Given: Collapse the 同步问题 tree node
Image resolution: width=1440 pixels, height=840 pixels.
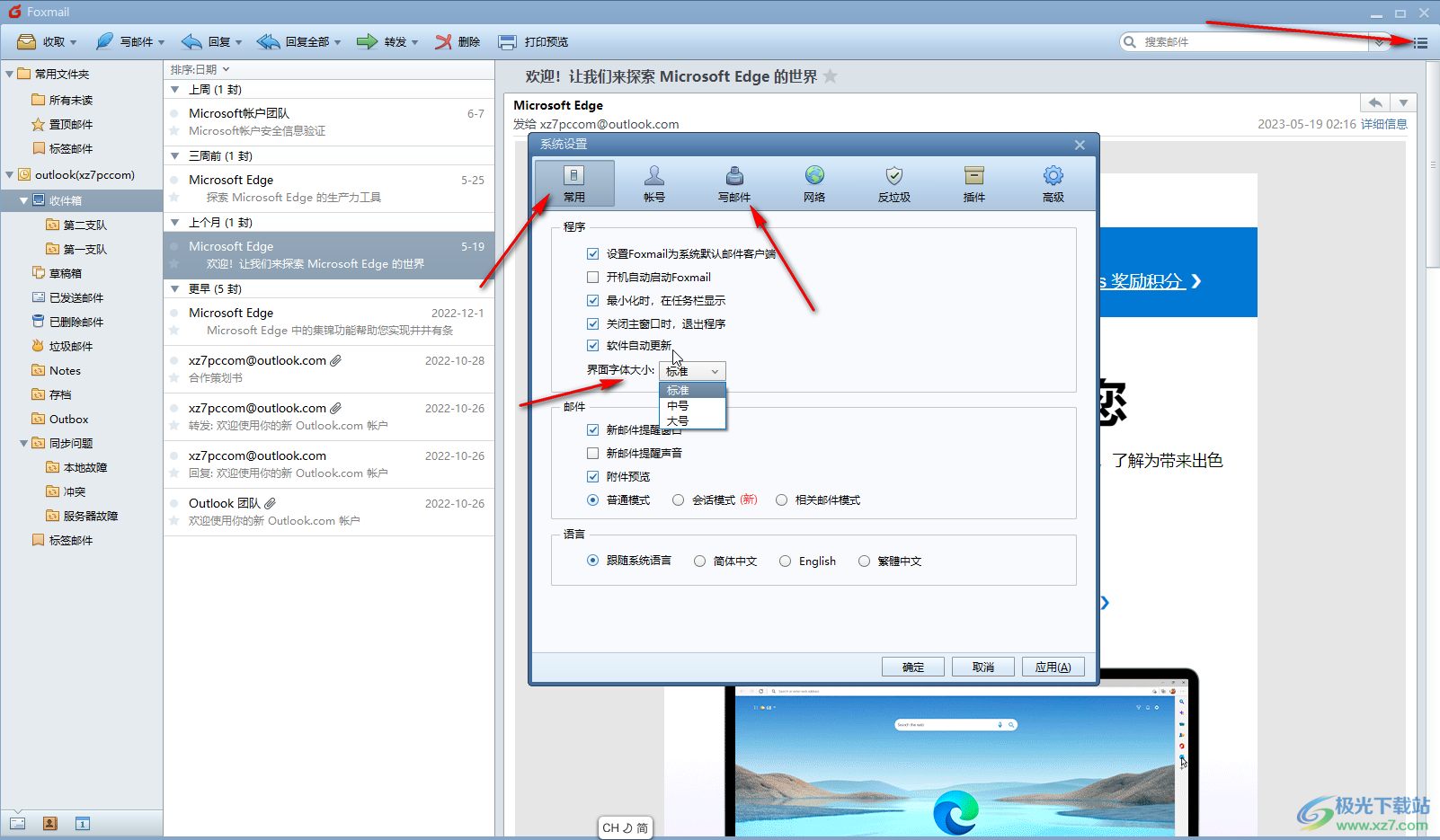Looking at the screenshot, I should tap(24, 443).
